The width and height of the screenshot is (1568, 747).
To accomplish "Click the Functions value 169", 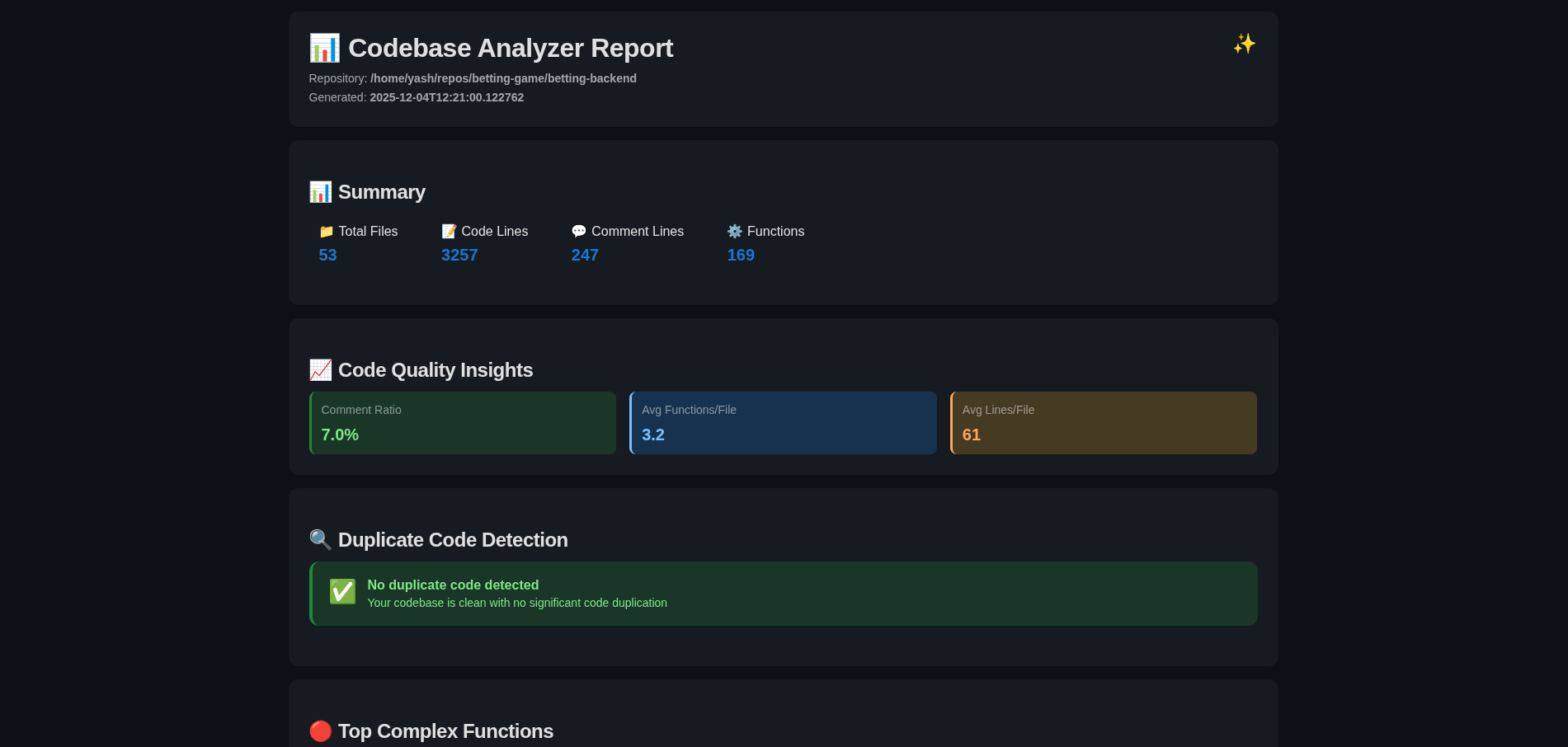I will pos(741,255).
